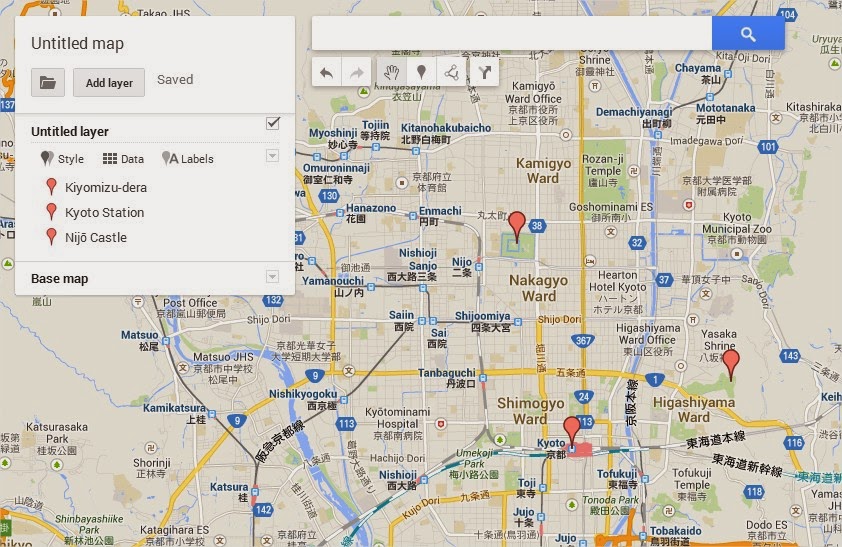842x547 pixels.
Task: Click the Undo arrow tool
Action: [x=326, y=72]
